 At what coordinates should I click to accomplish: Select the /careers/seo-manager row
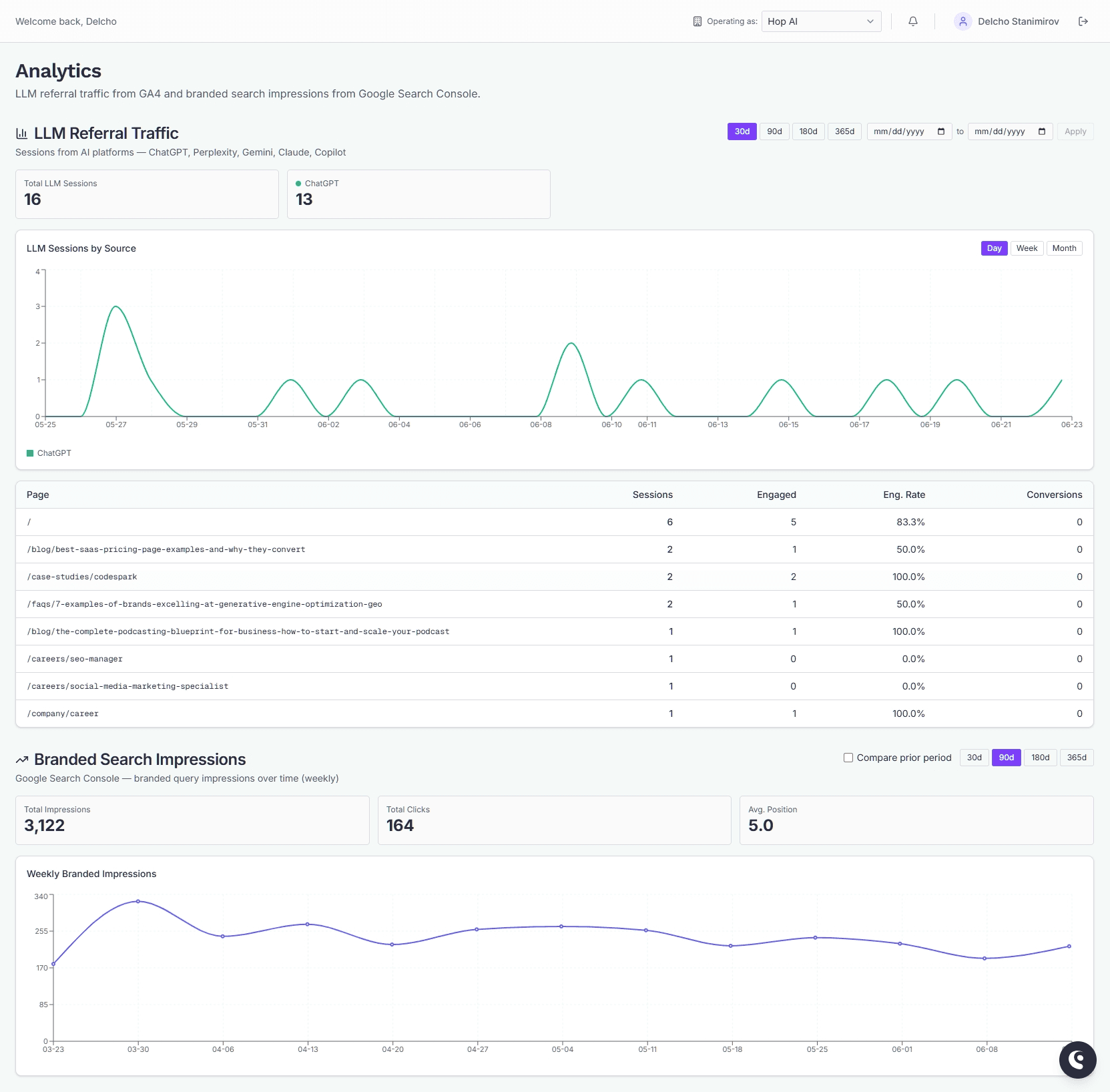554,659
